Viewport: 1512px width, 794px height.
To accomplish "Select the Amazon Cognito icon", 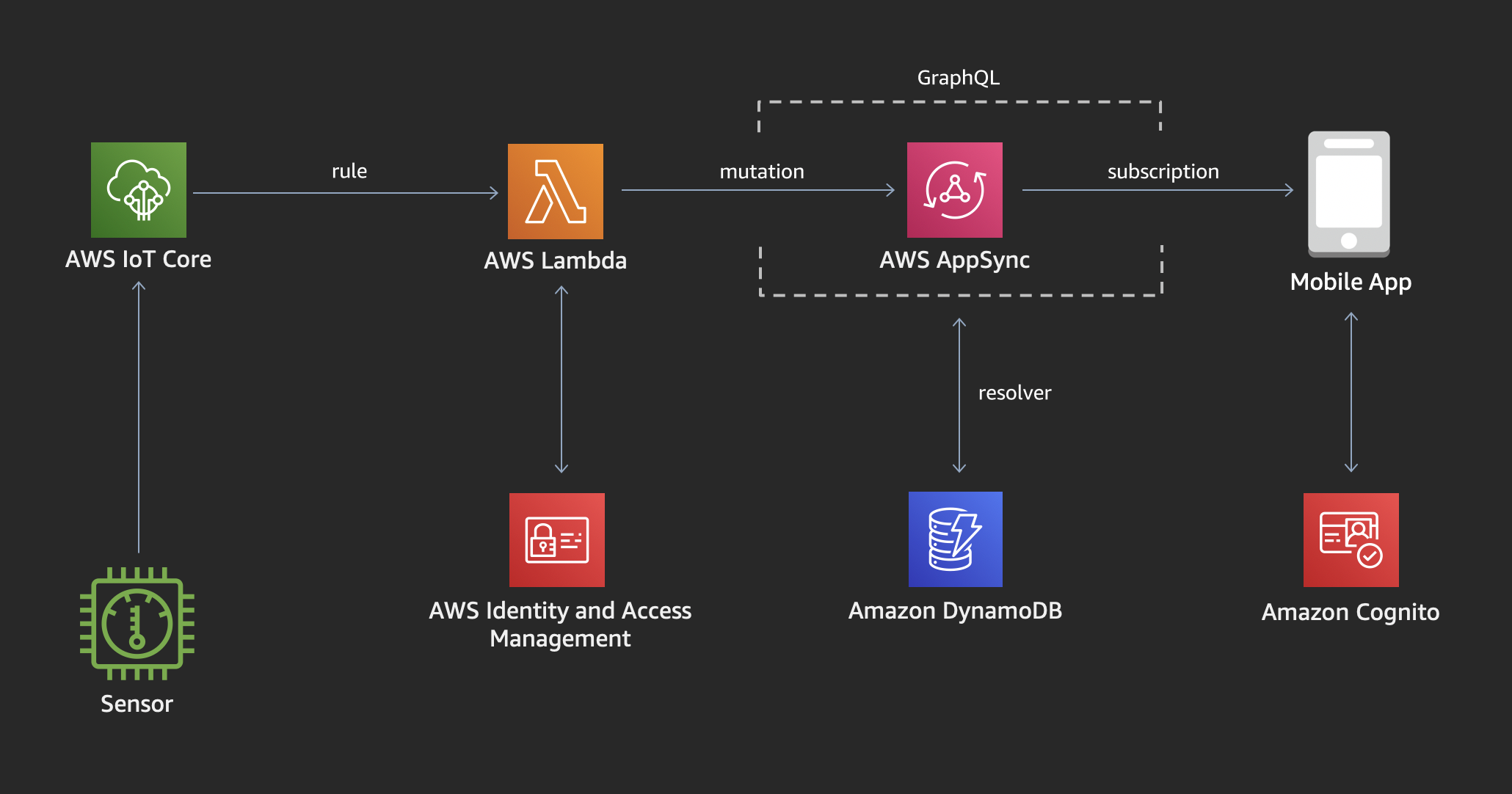I will click(x=1351, y=539).
